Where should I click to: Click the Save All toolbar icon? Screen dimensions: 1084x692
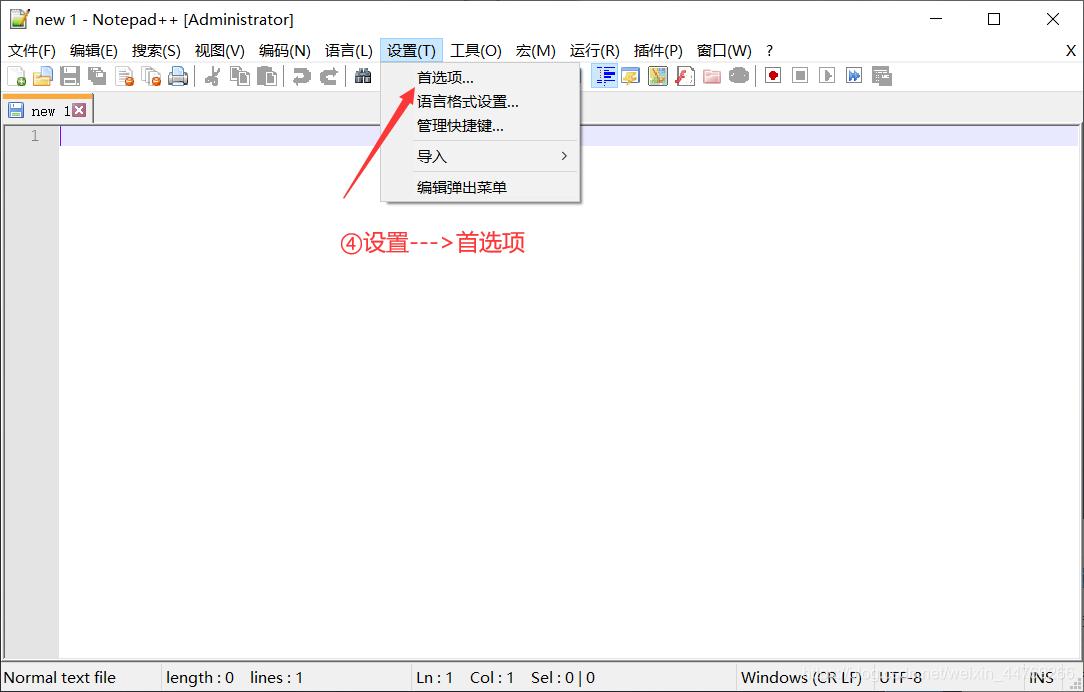pyautogui.click(x=97, y=76)
